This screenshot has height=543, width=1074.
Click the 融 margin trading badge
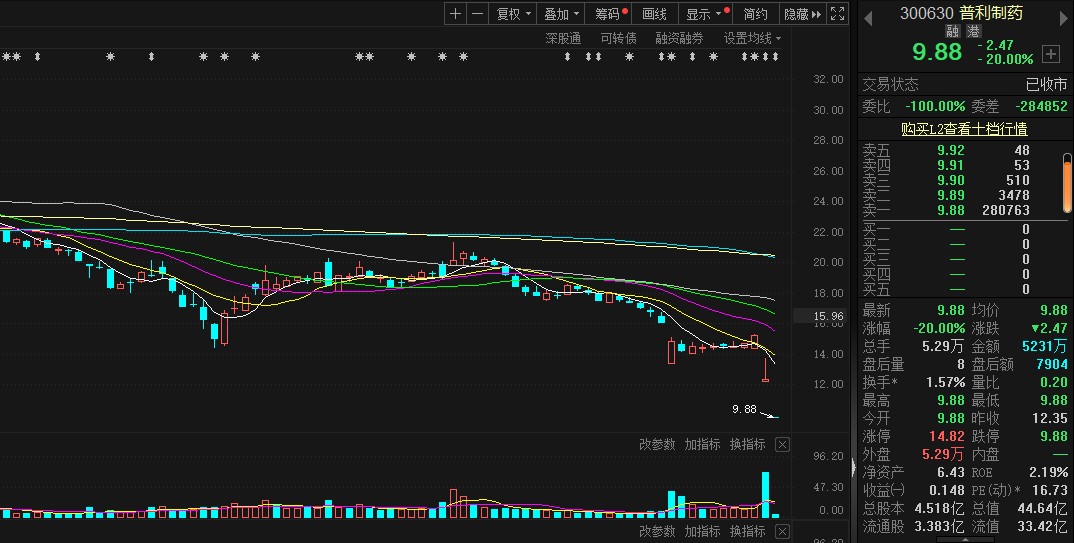pyautogui.click(x=952, y=32)
